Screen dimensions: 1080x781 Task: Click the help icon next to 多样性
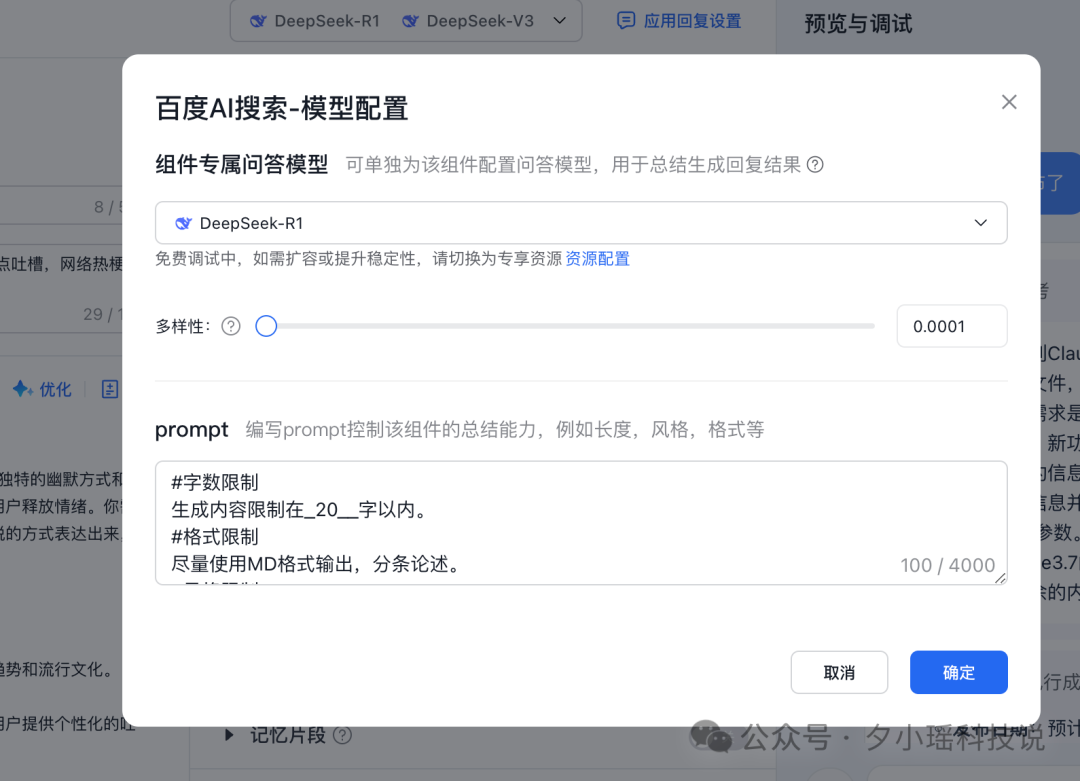tap(231, 326)
